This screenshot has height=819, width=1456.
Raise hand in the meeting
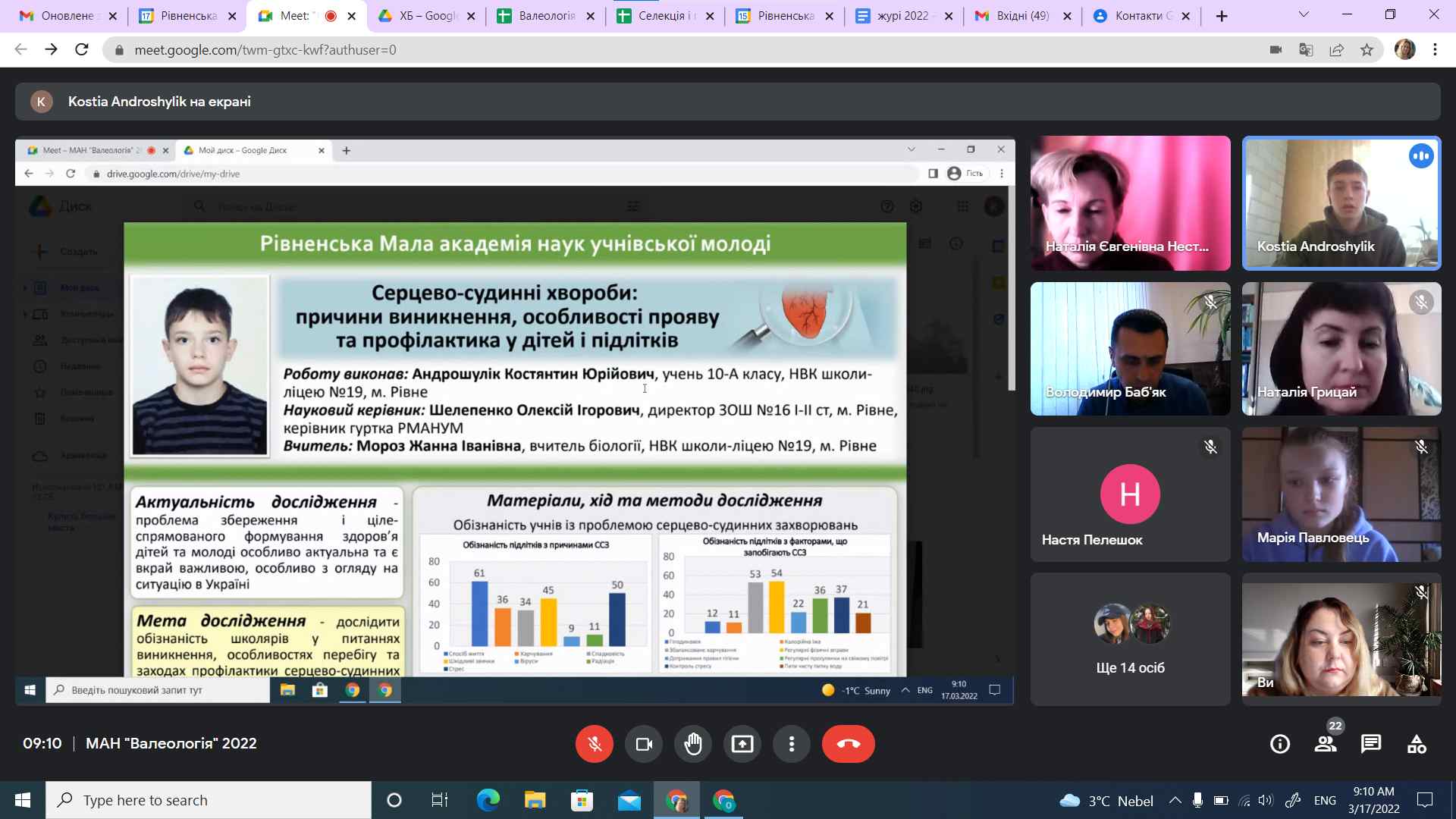coord(693,744)
